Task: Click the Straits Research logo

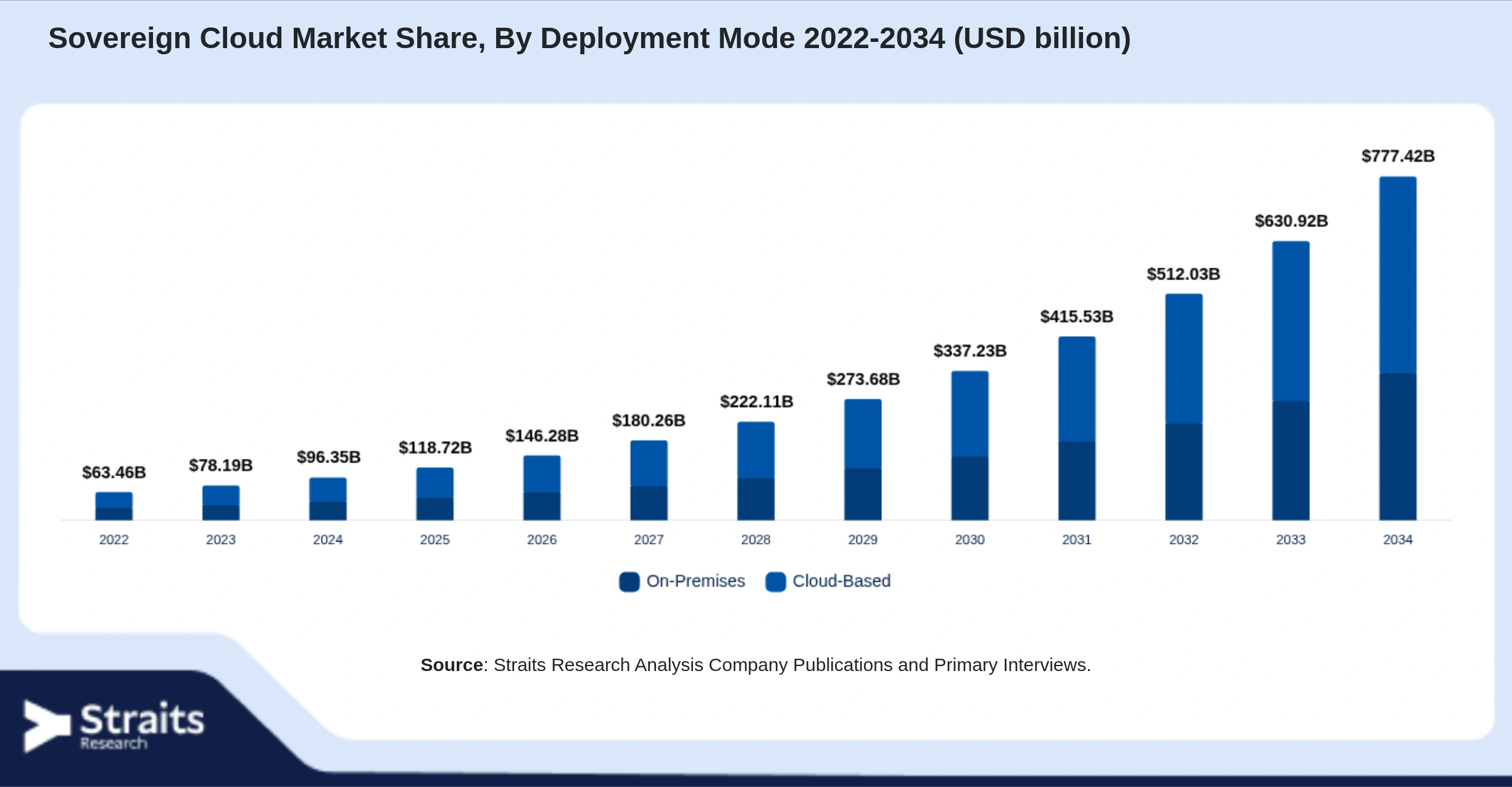Action: [x=114, y=726]
